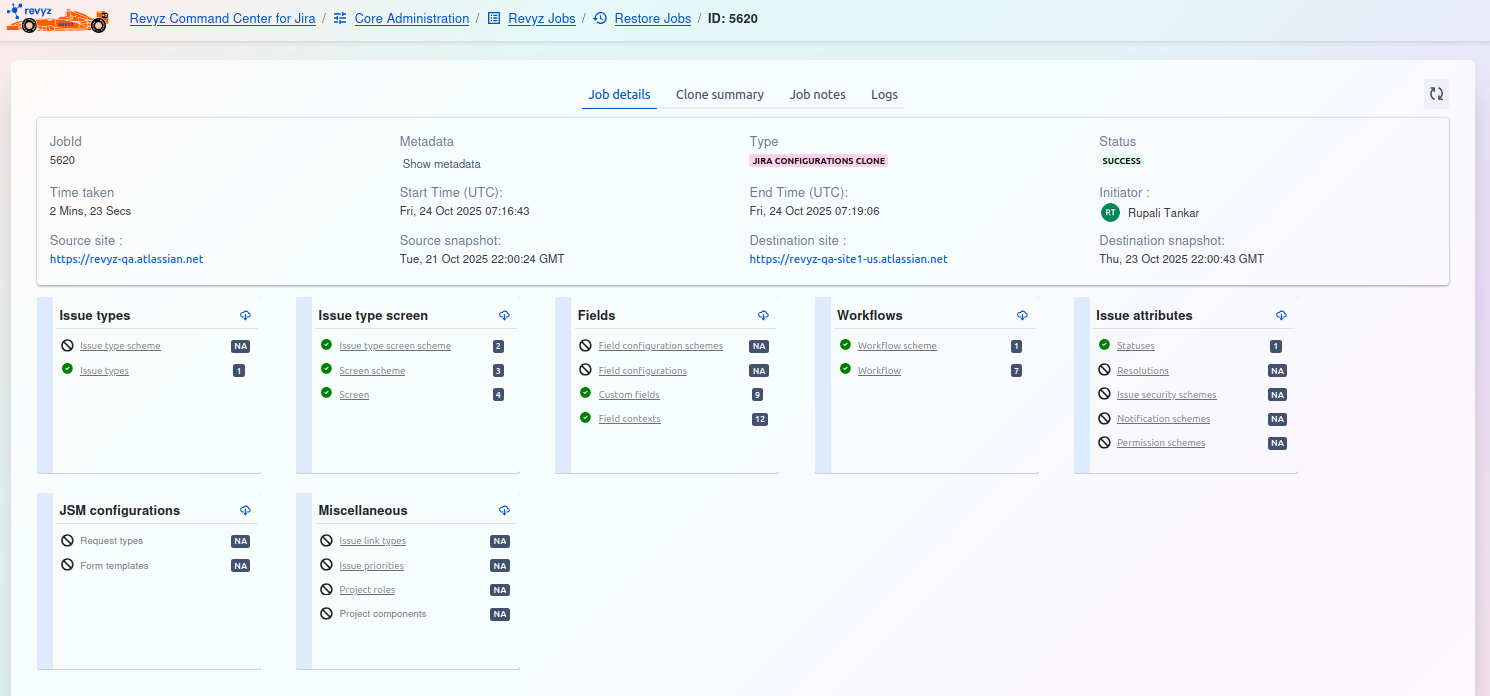Open the Logs tab
Screen dimensions: 1490x696
(884, 95)
